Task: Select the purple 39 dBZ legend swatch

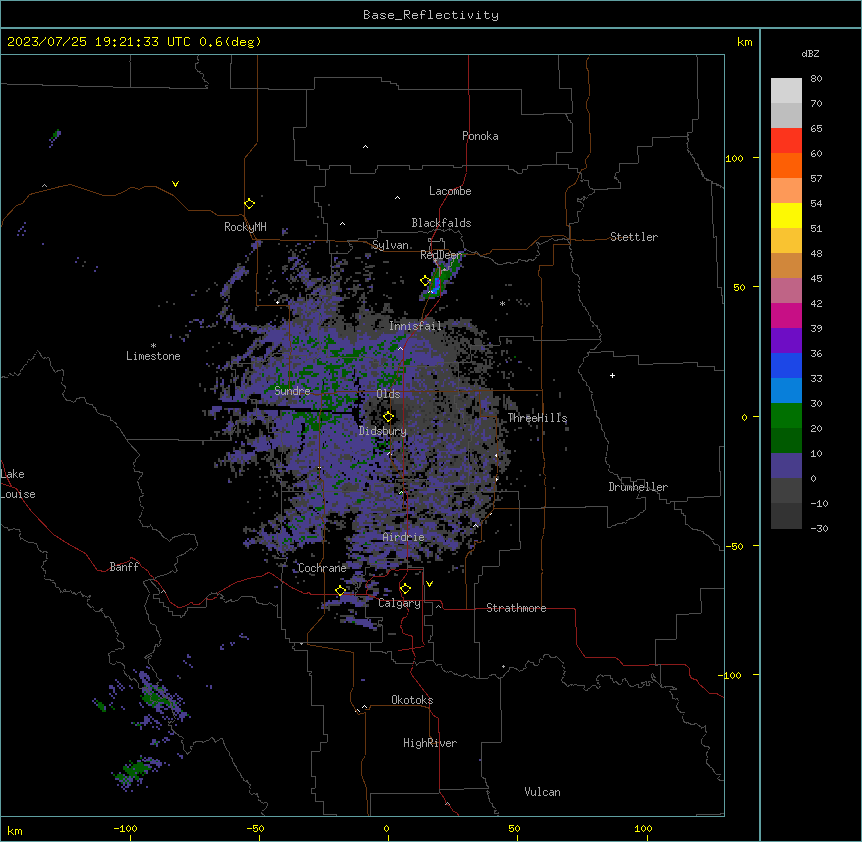Action: pos(786,340)
